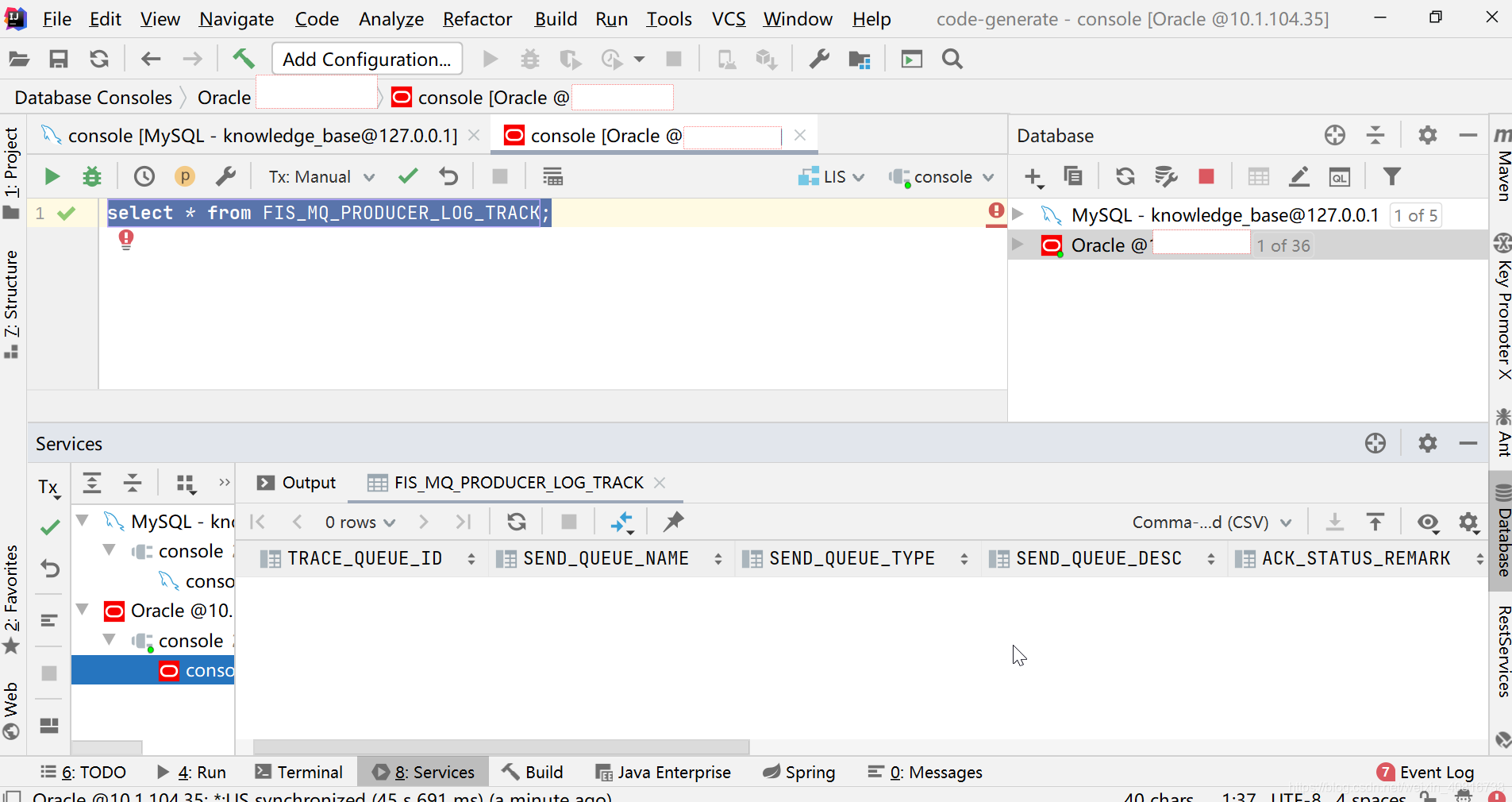Open Search Everywhere magnifier icon
Image resolution: width=1512 pixels, height=802 pixels.
pyautogui.click(x=952, y=59)
